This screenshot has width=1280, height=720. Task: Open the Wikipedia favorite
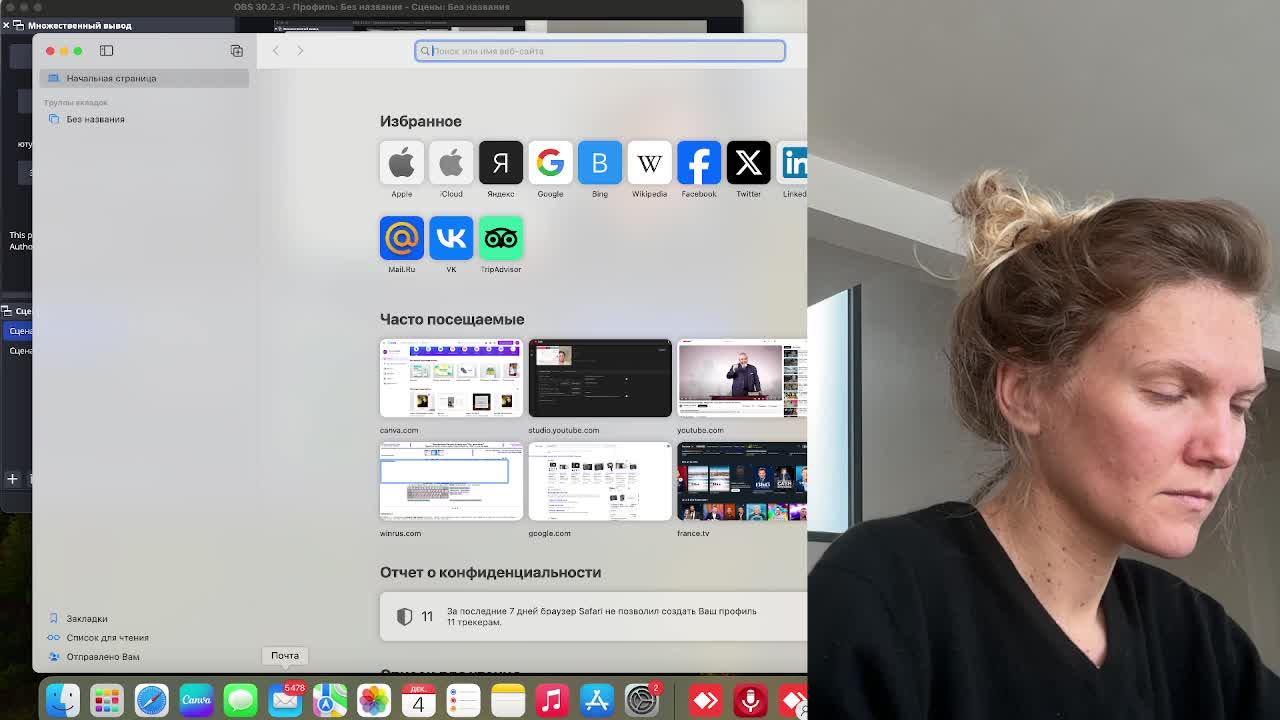click(x=649, y=162)
